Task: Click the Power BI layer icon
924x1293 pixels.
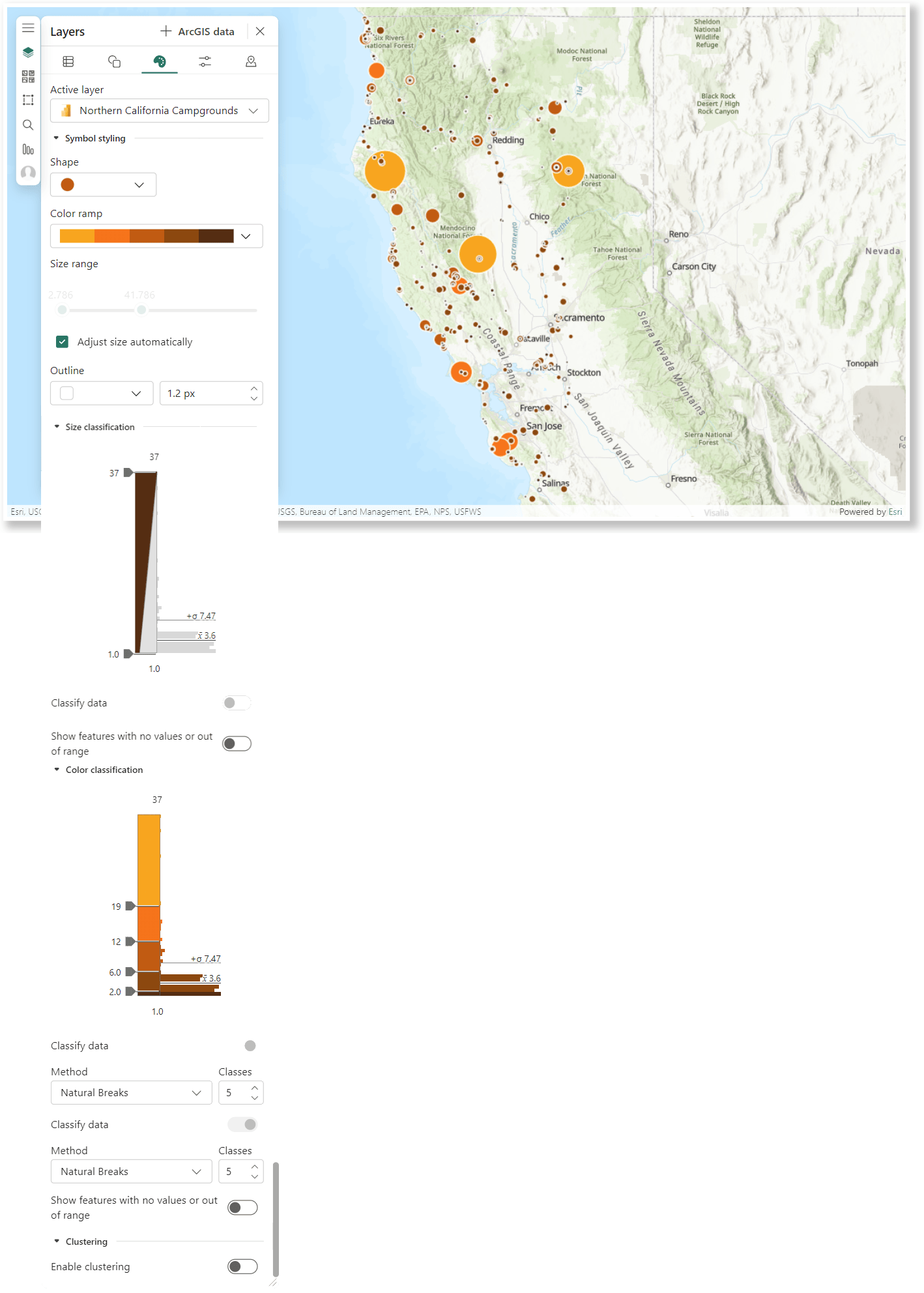Action: click(66, 111)
